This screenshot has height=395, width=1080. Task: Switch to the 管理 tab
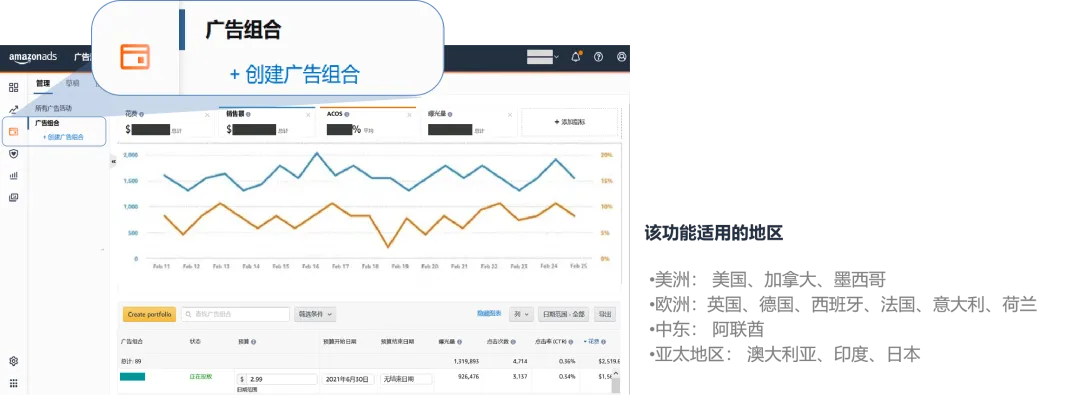[43, 83]
